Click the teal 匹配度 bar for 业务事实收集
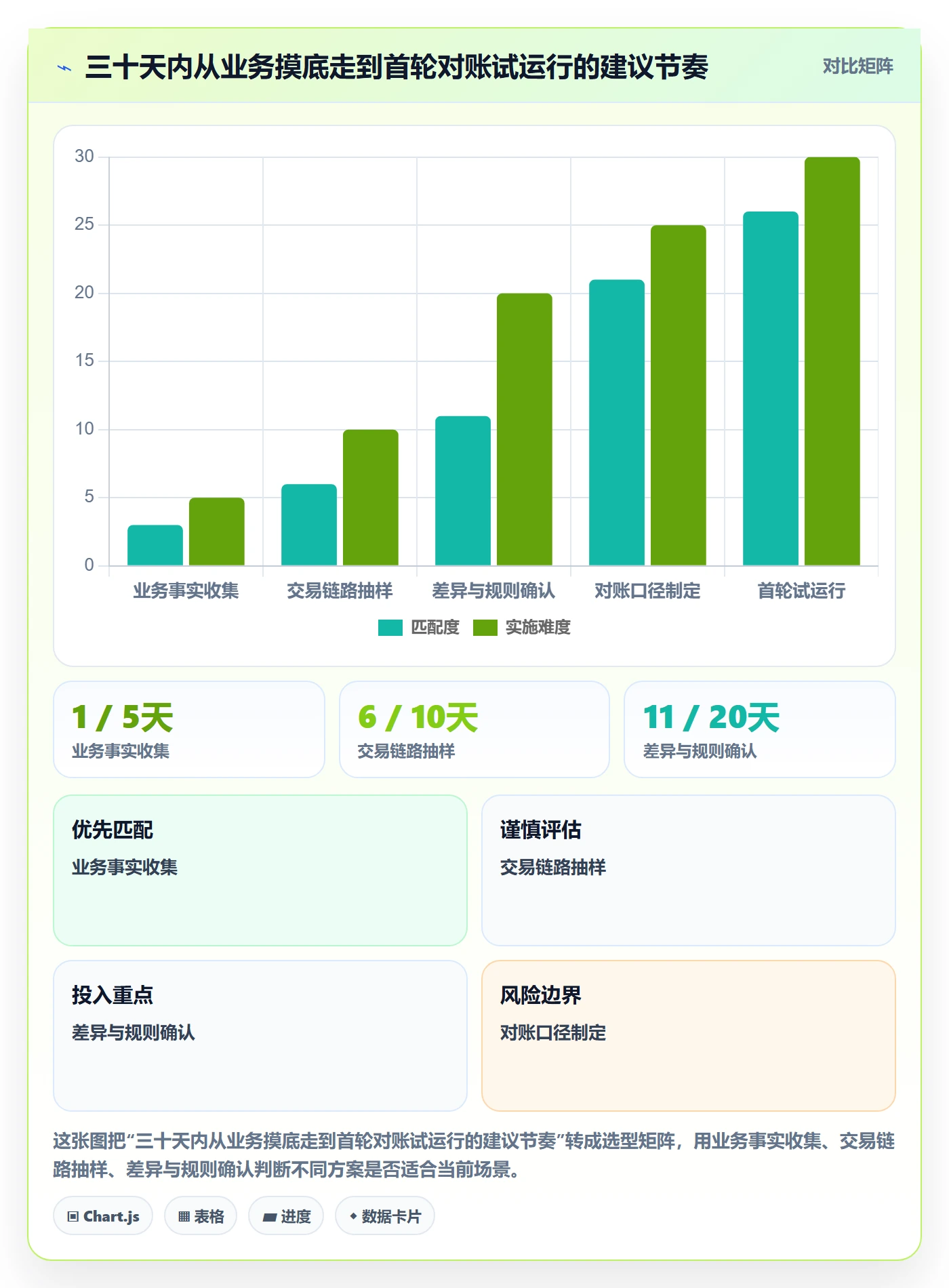Viewport: 949px width, 1288px height. (155, 545)
